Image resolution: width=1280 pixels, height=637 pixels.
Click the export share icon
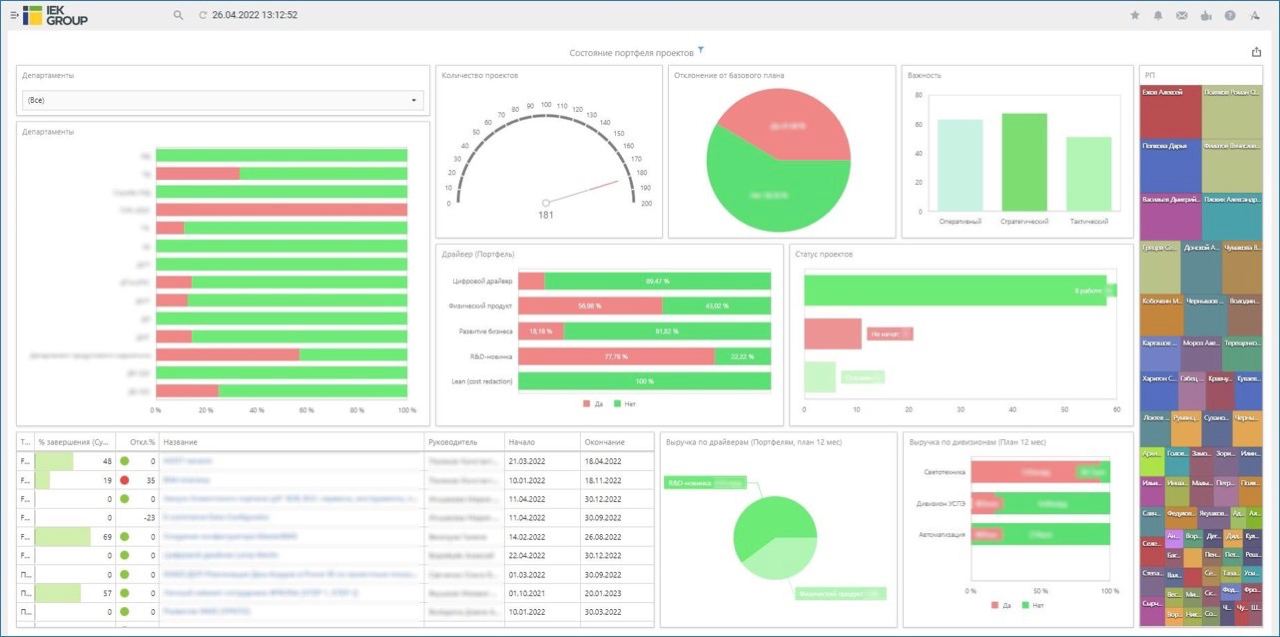click(1256, 52)
